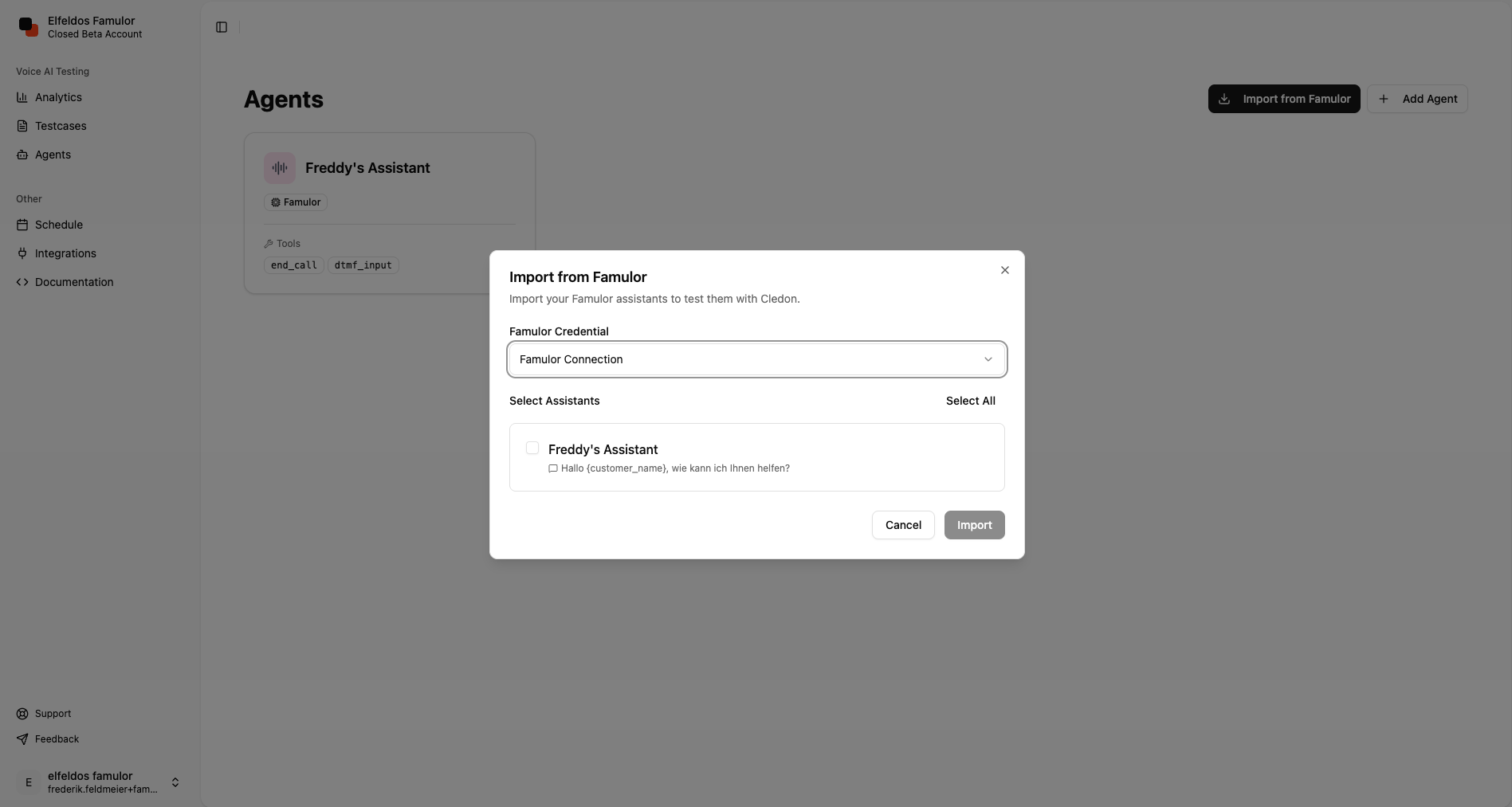Click the Support help icon

(x=22, y=713)
